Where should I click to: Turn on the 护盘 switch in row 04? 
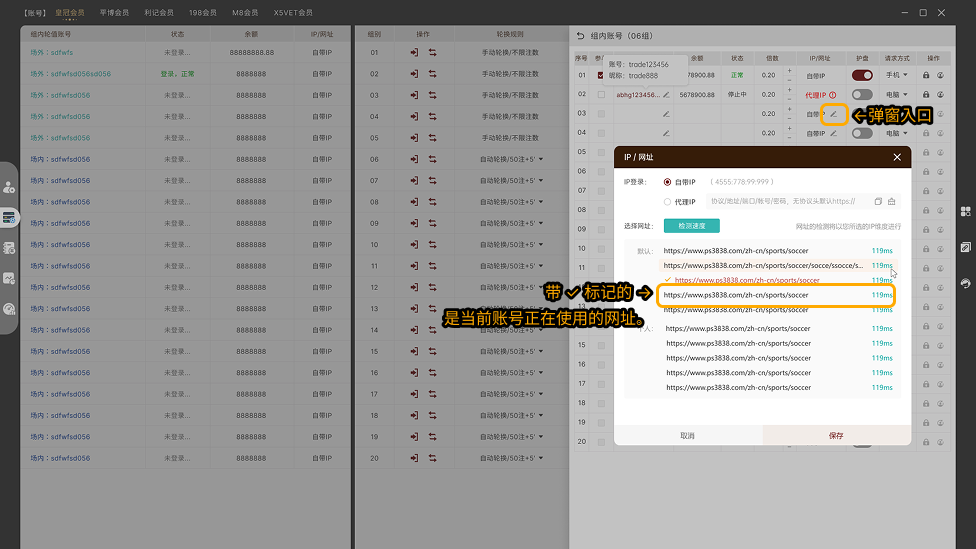coord(862,133)
